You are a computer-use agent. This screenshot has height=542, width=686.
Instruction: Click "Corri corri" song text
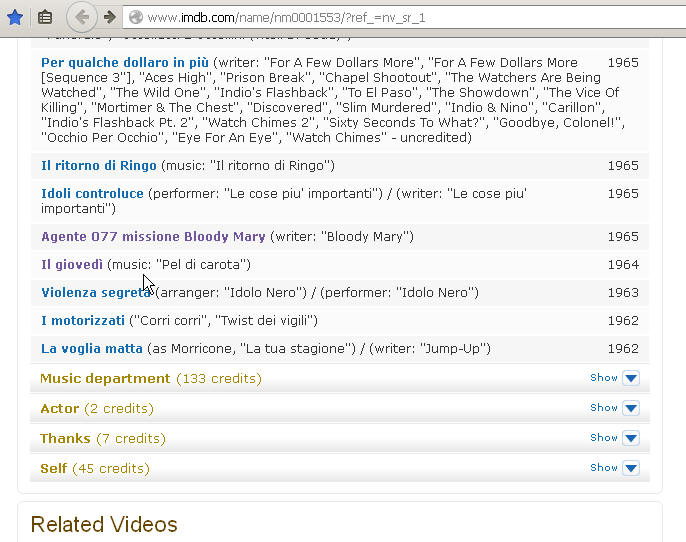pyautogui.click(x=169, y=321)
